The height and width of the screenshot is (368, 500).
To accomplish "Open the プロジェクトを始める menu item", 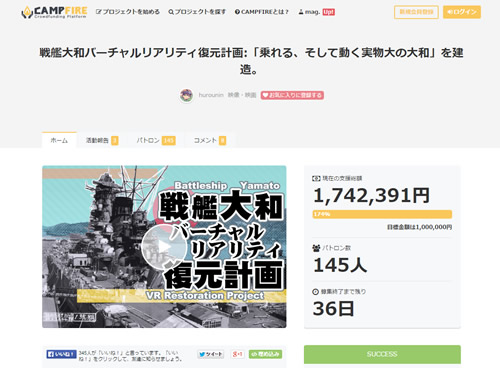I will 128,12.
